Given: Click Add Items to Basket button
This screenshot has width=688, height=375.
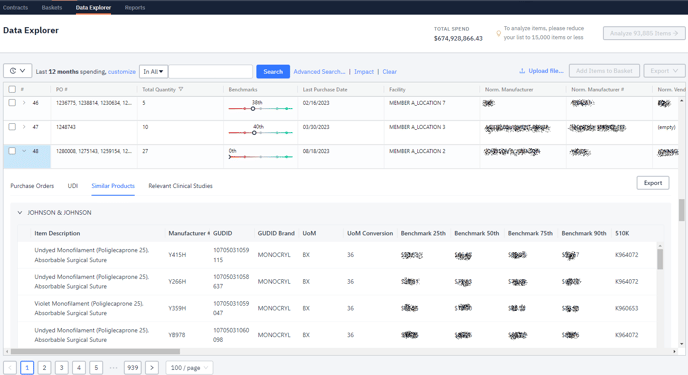Looking at the screenshot, I should click(604, 71).
